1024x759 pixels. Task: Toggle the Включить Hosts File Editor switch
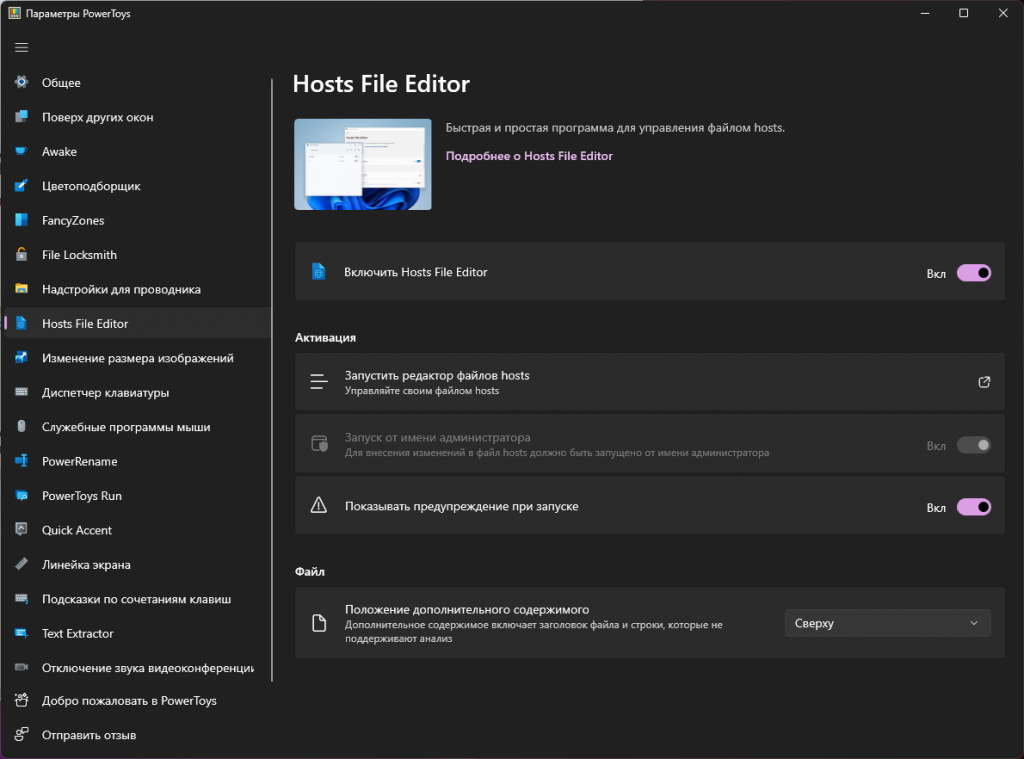pos(973,273)
